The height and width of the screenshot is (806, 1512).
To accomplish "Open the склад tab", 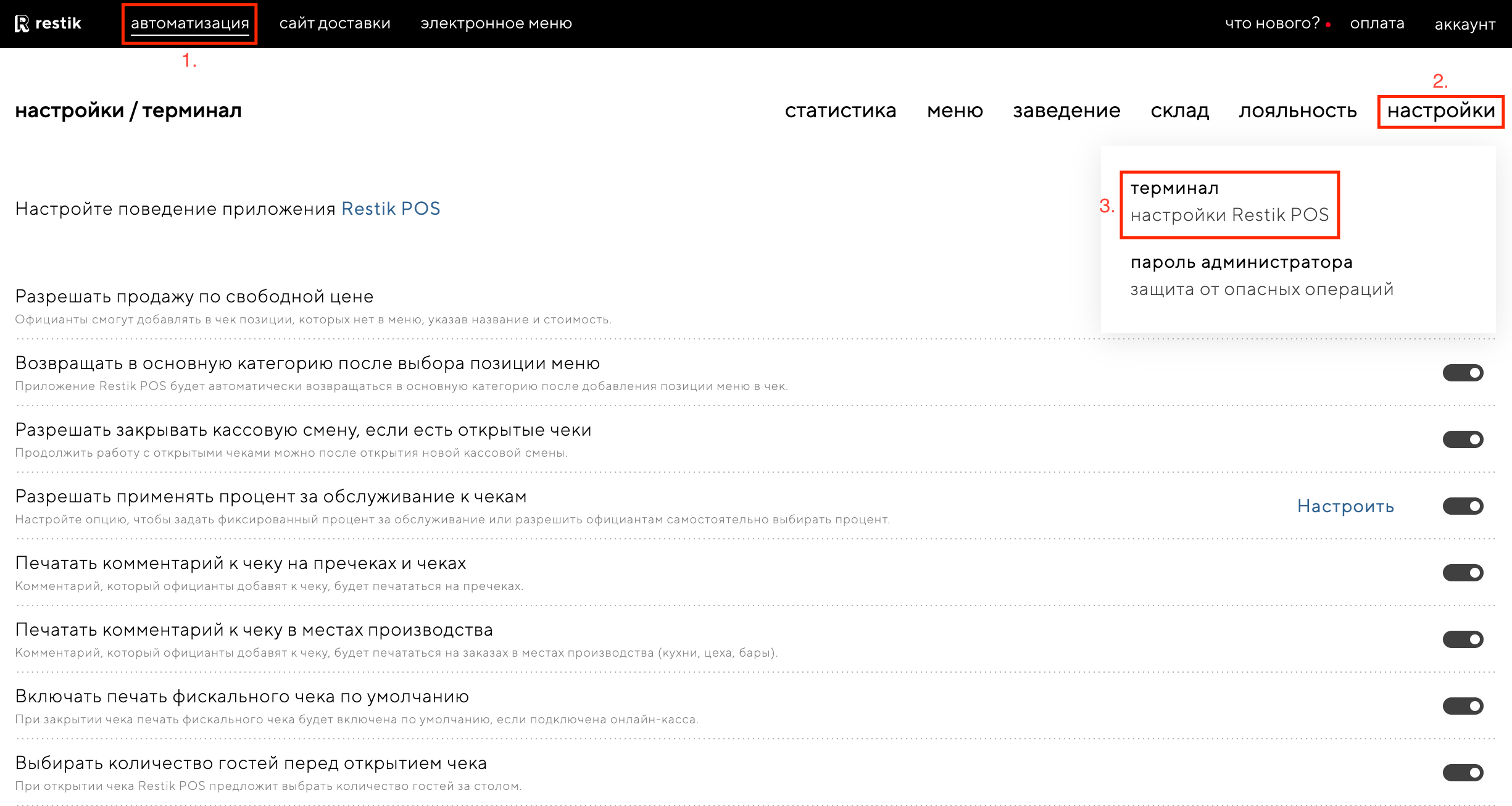I will (x=1179, y=110).
